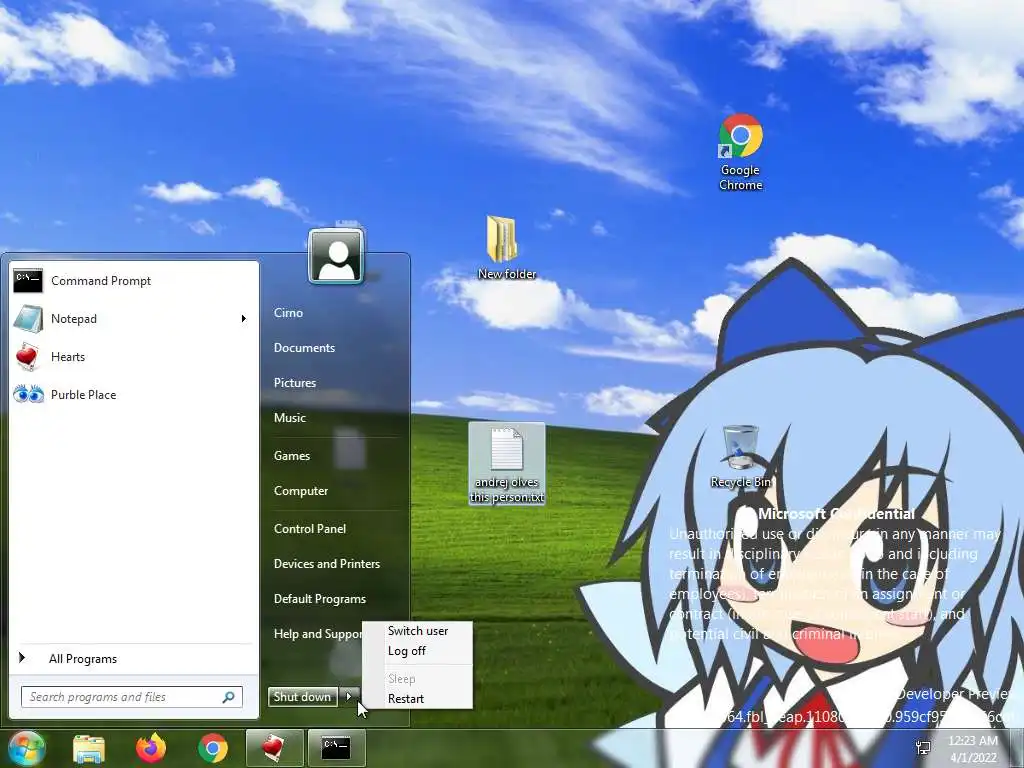Open the Recycle Bin icon
The image size is (1024, 768).
[x=741, y=456]
